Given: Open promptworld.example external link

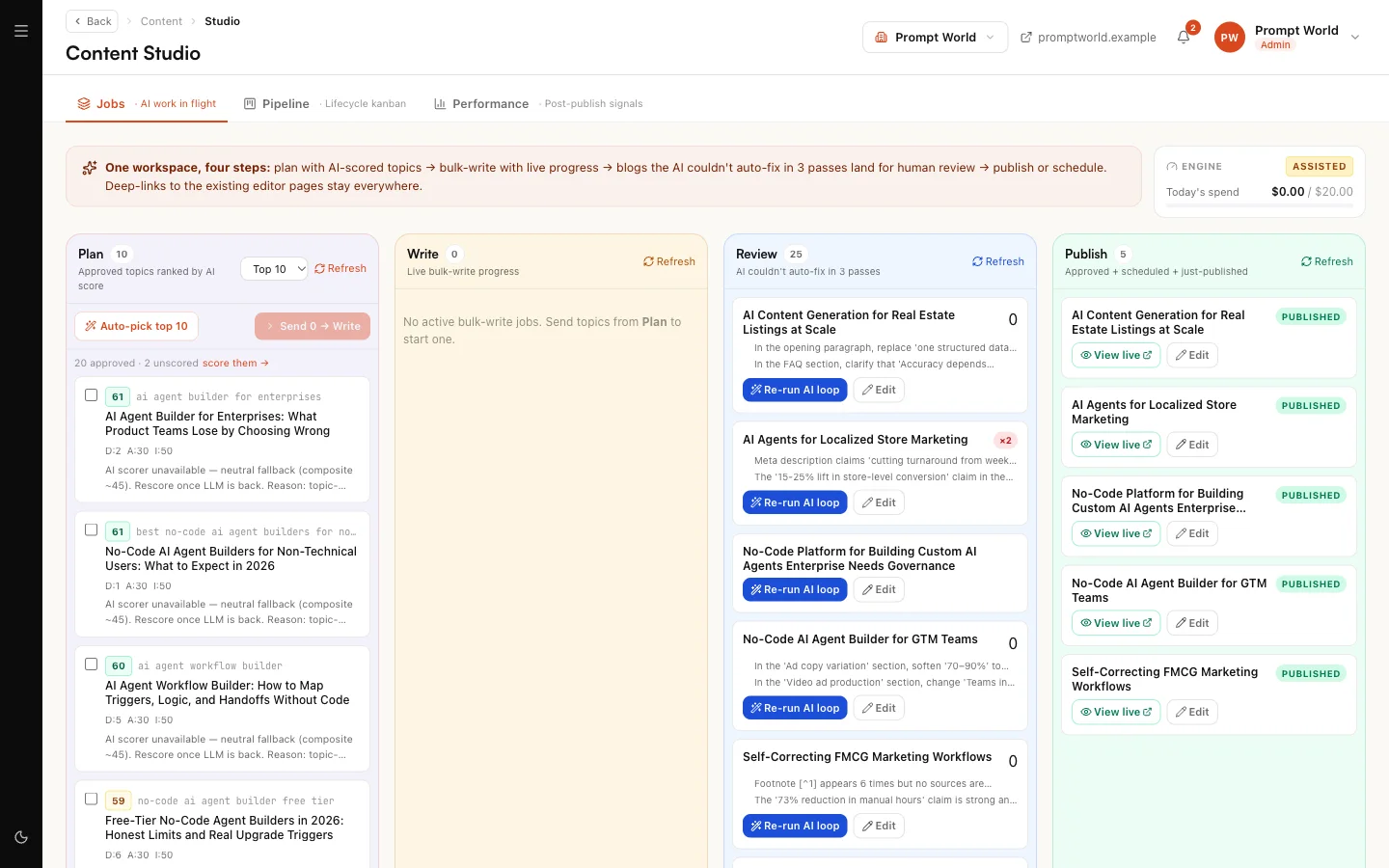Looking at the screenshot, I should click(1088, 38).
